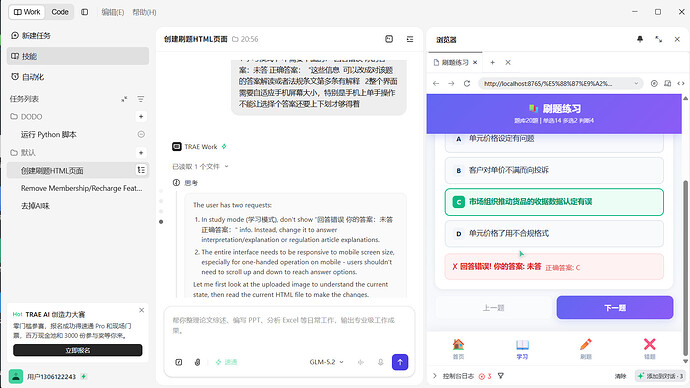Screen dimensions: 690x388
Task: Click the microphone voice input icon
Action: coord(381,362)
